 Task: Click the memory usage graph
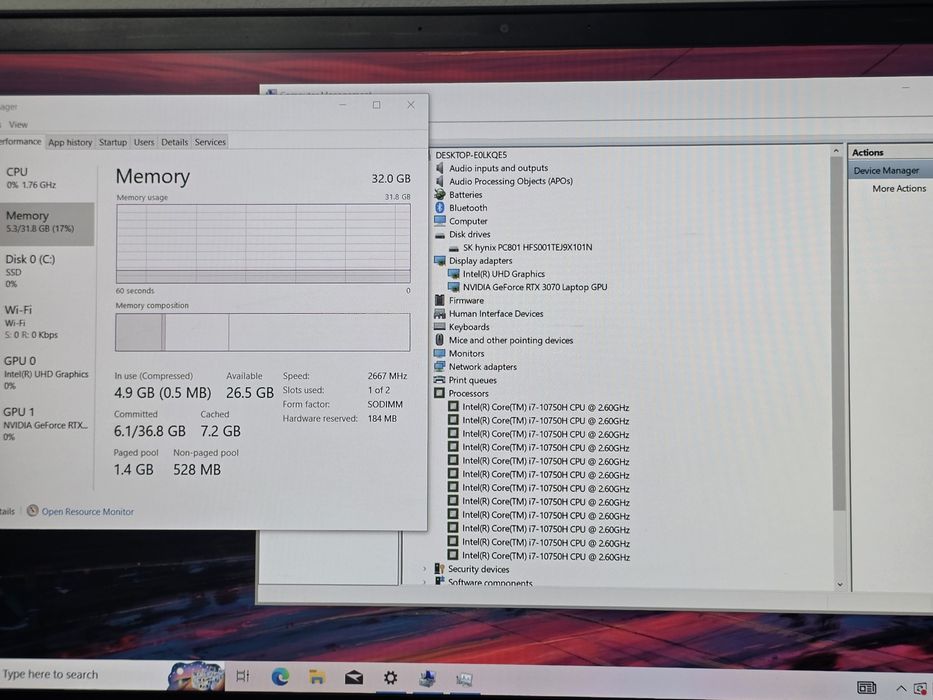tap(263, 243)
